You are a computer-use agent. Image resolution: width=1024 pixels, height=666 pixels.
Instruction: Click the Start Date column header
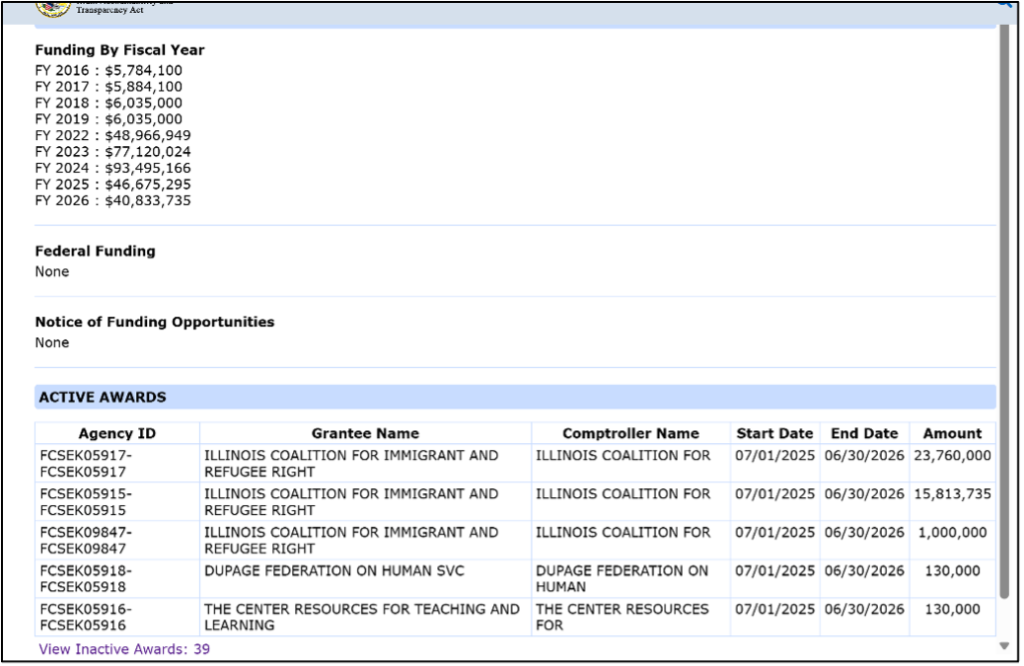point(775,434)
